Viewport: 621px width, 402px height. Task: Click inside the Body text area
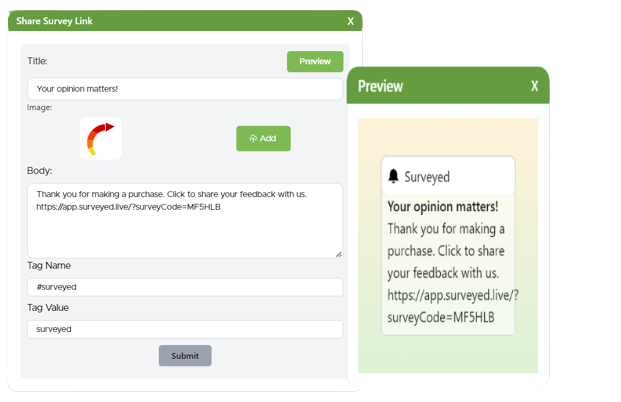[184, 230]
